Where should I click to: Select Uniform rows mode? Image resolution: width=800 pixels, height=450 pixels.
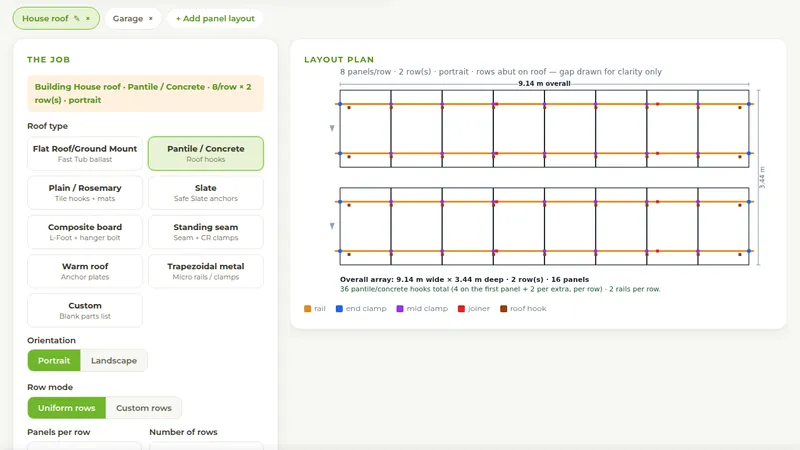[67, 408]
